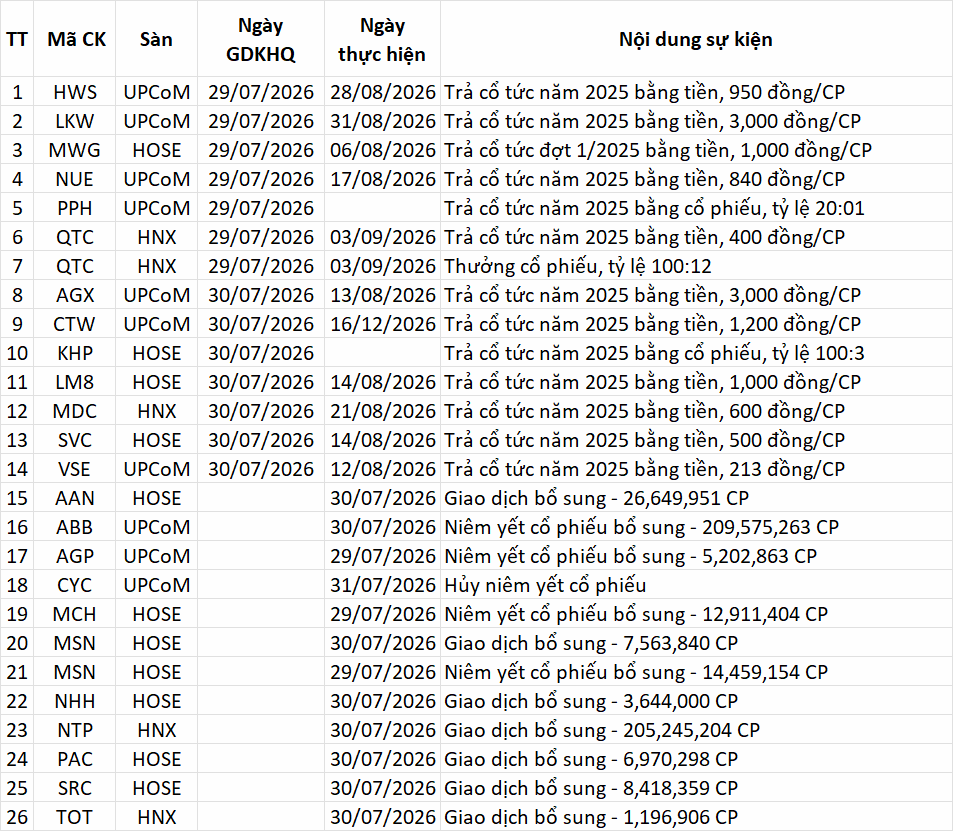Click the AAN additional trading event cell

(x=696, y=498)
